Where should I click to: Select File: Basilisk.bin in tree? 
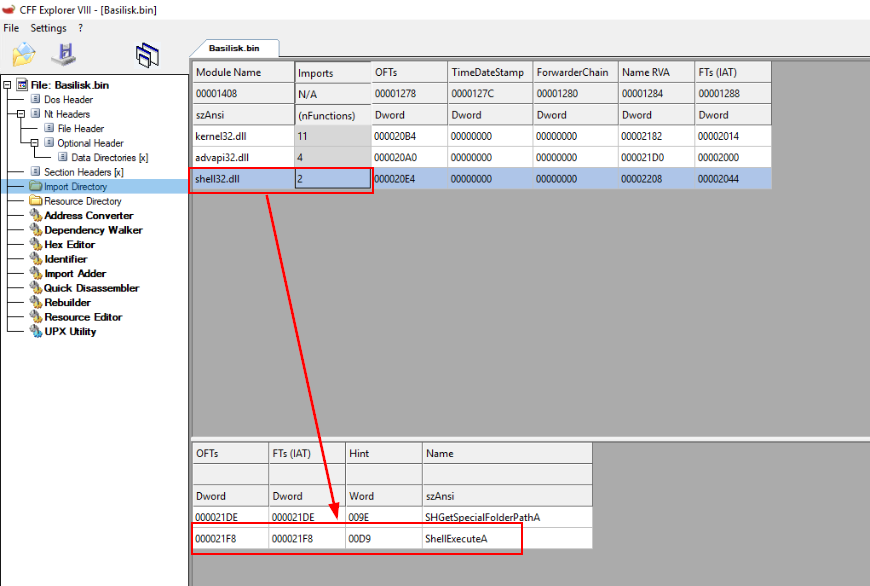point(69,85)
